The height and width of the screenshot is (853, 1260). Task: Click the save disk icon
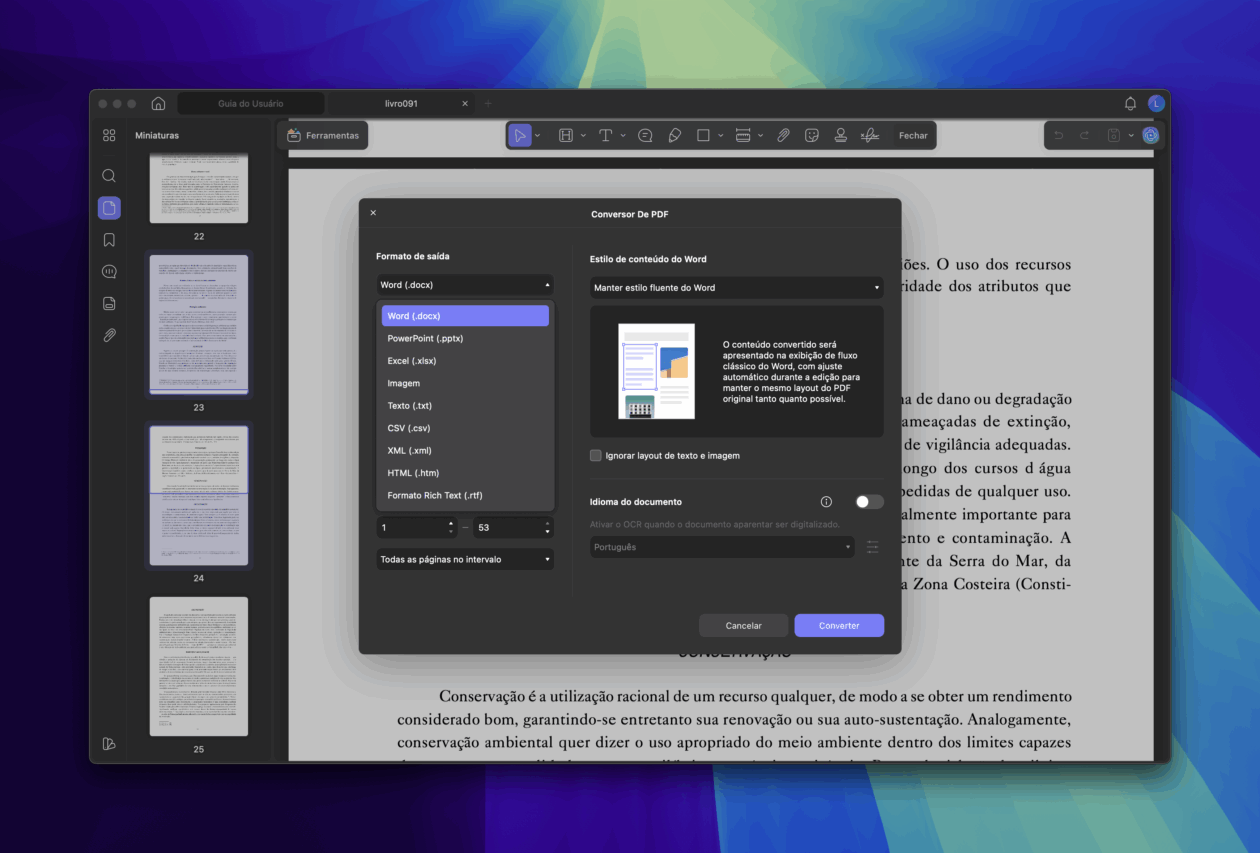pos(1114,135)
